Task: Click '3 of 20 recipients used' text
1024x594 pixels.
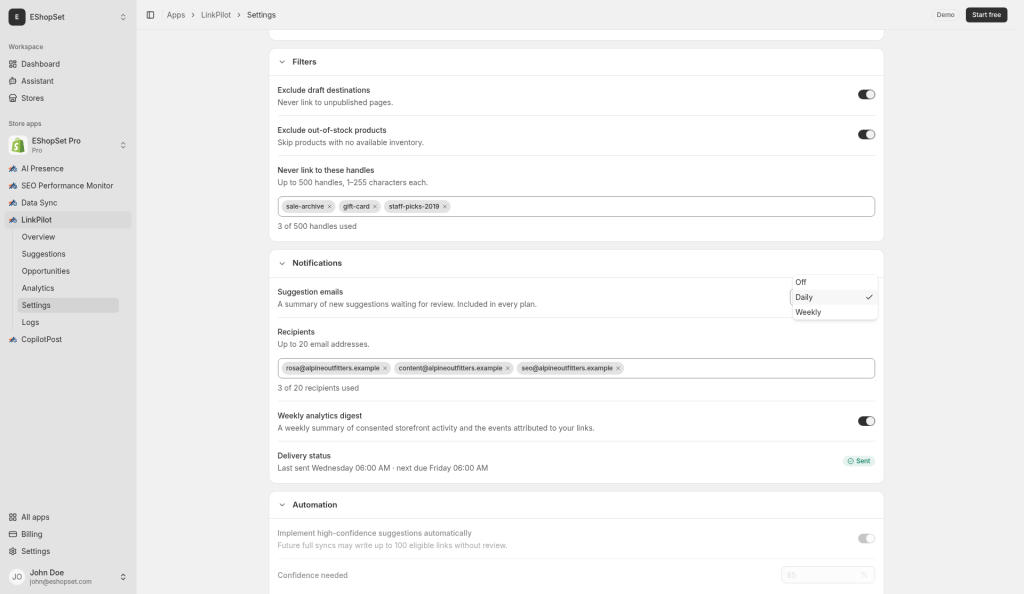Action: tap(318, 388)
